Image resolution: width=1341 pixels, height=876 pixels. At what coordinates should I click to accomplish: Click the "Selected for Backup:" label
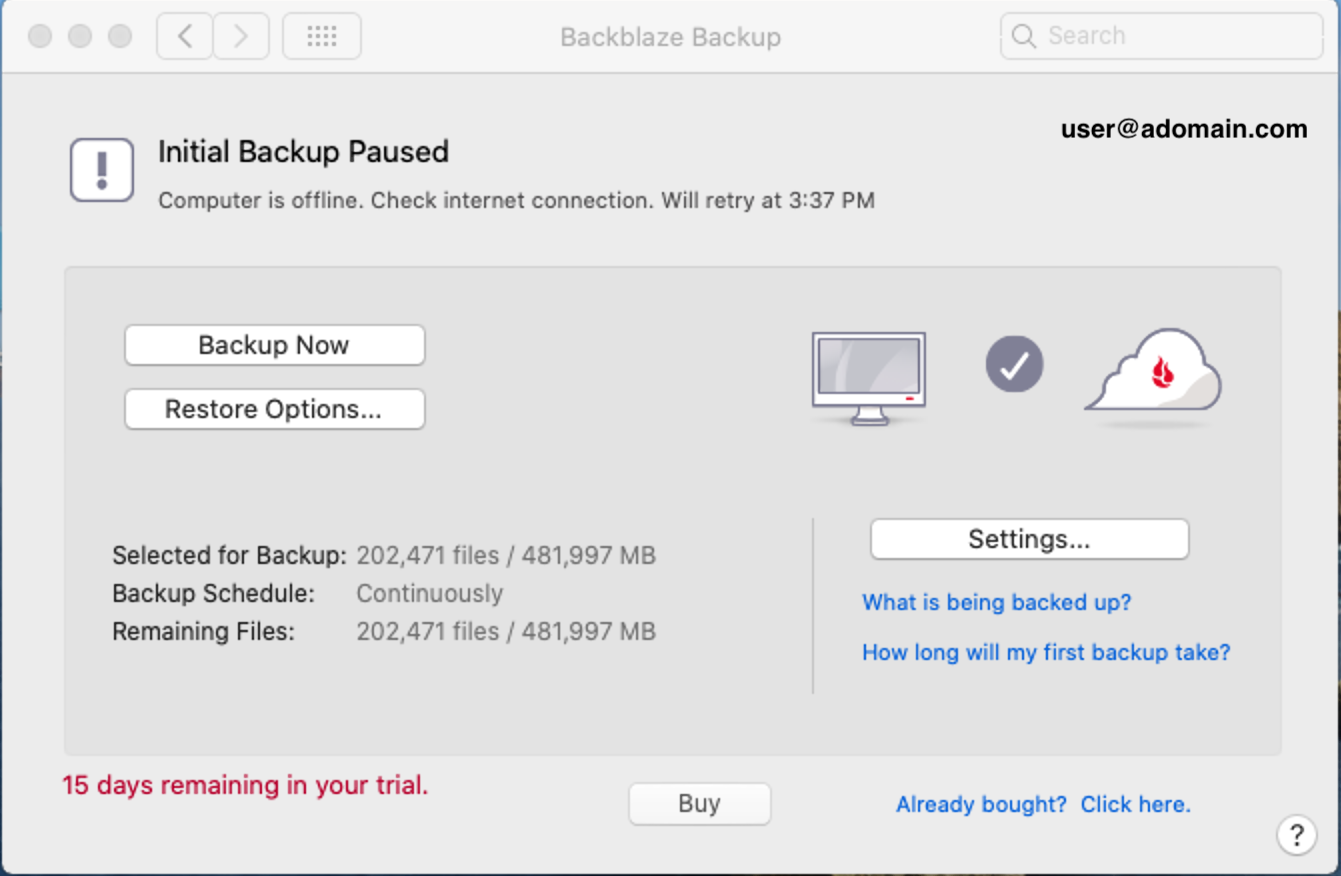coord(229,555)
